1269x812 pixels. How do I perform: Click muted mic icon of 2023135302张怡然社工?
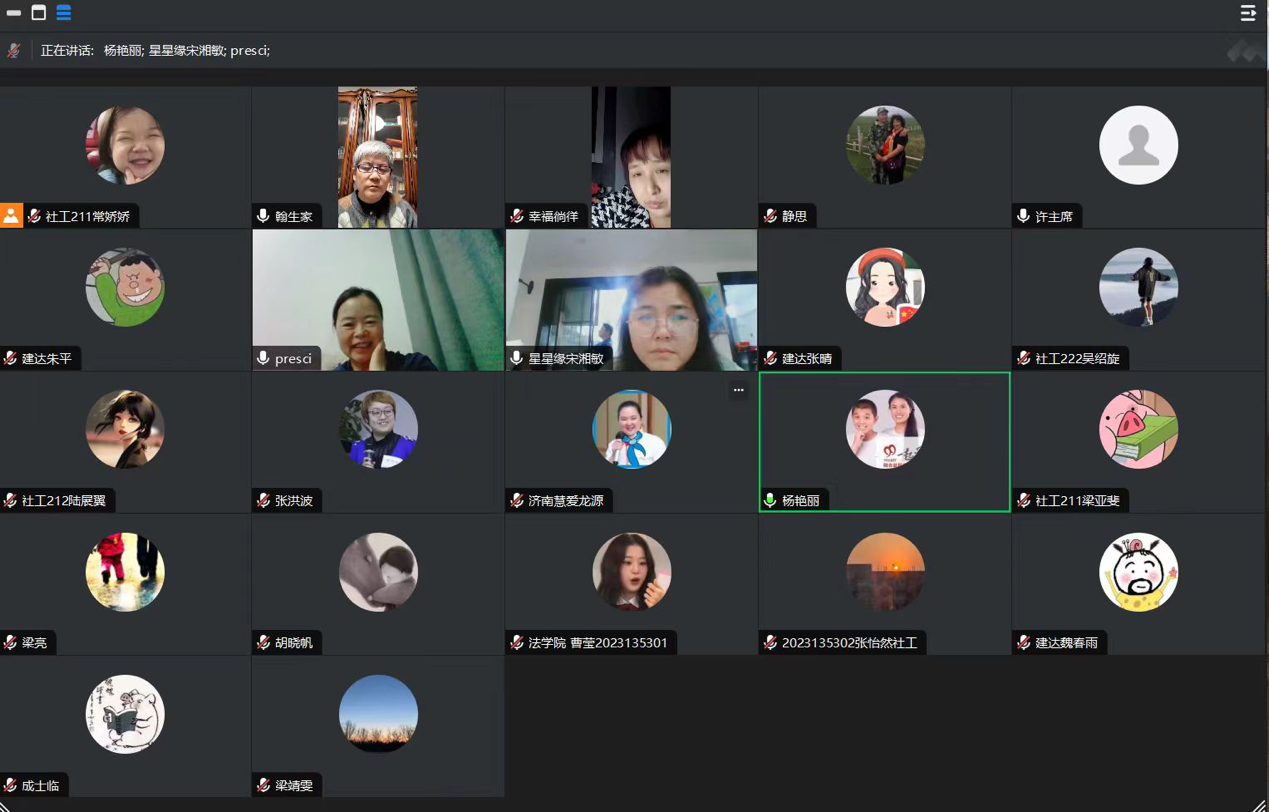point(770,642)
